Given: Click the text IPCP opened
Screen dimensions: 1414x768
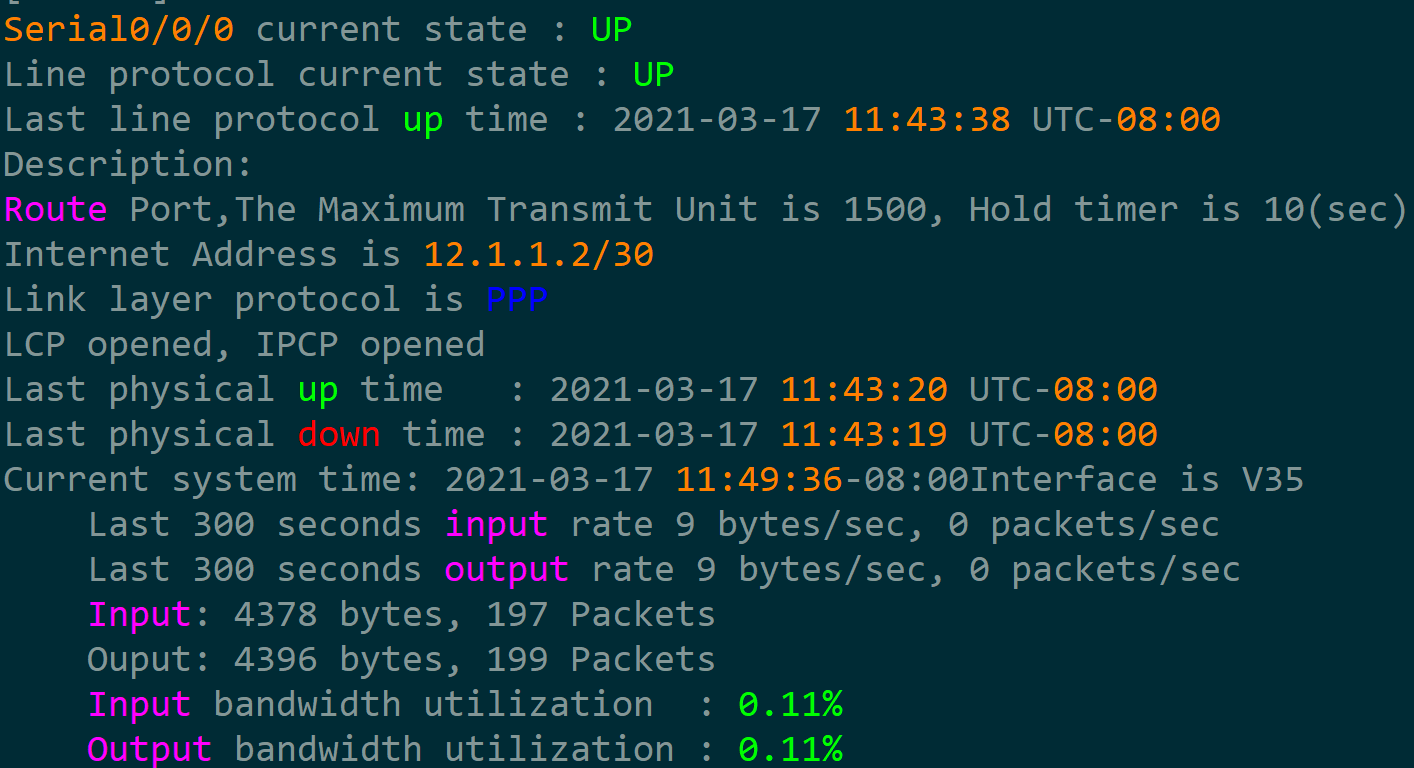Looking at the screenshot, I should 370,344.
